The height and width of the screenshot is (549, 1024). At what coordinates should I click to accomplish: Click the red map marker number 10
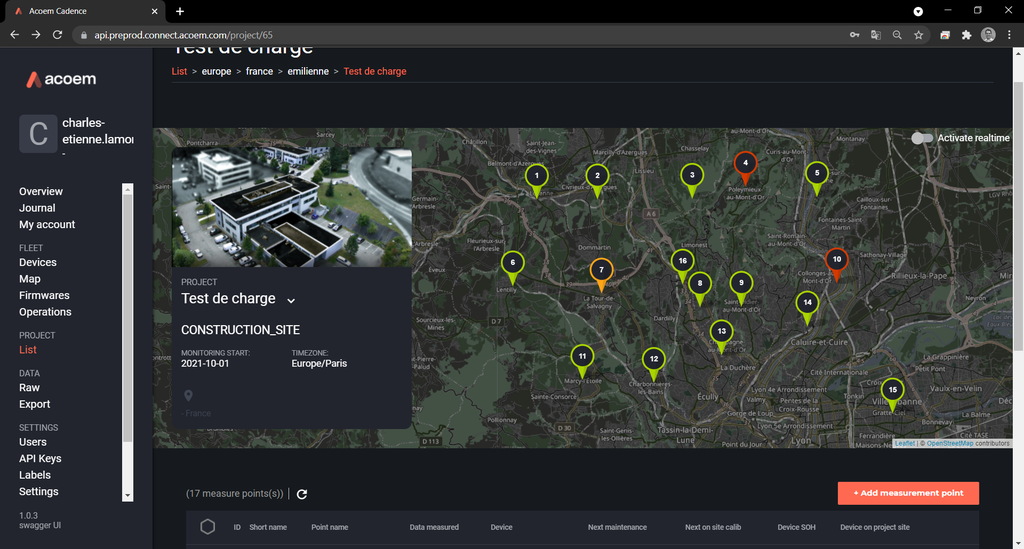pyautogui.click(x=837, y=260)
